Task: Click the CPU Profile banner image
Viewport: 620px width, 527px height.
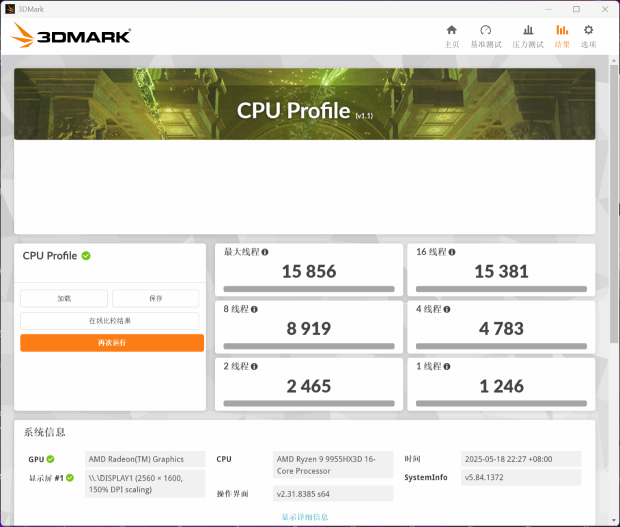Action: click(x=304, y=104)
